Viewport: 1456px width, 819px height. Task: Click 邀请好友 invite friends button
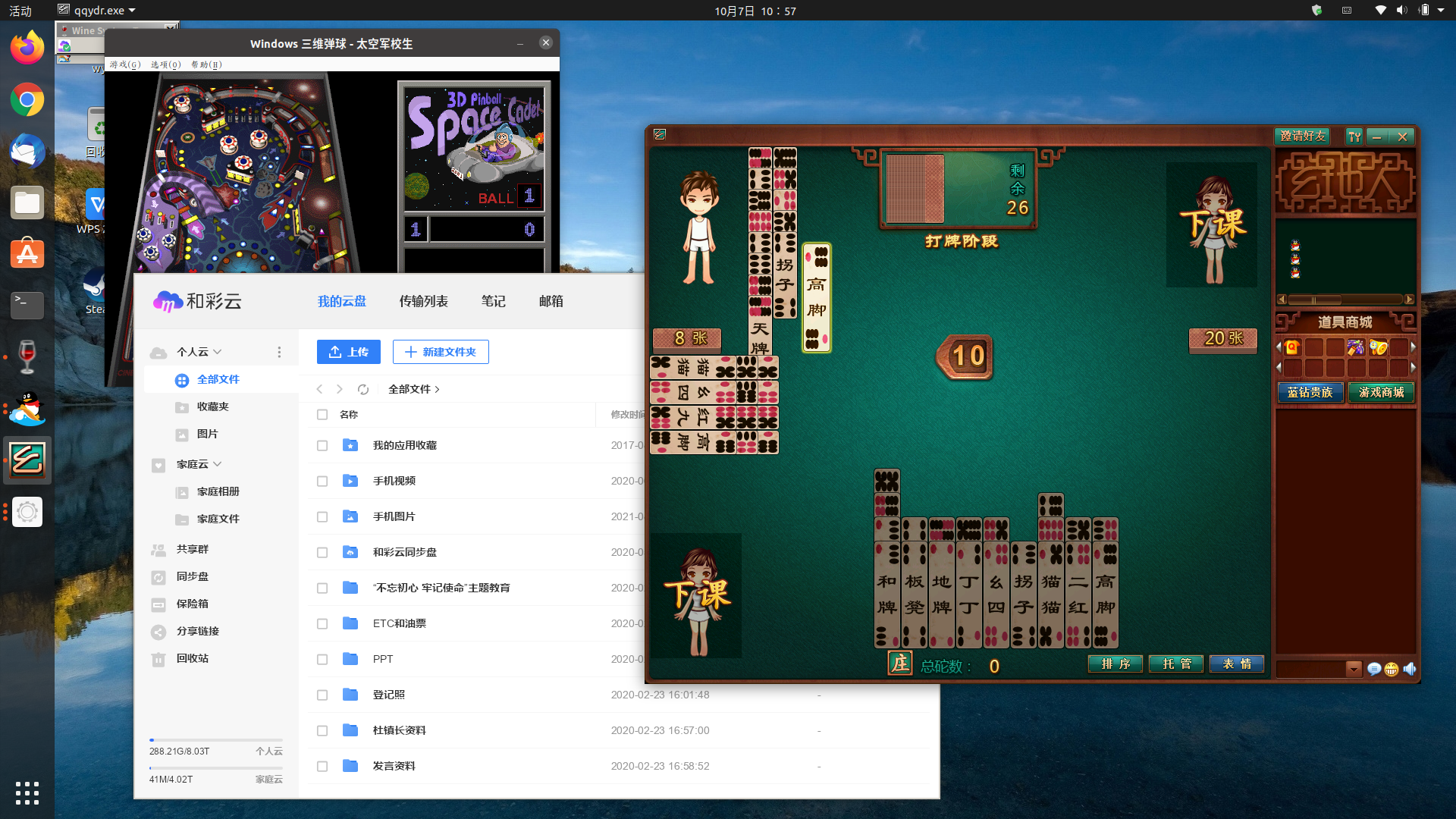(x=1303, y=136)
